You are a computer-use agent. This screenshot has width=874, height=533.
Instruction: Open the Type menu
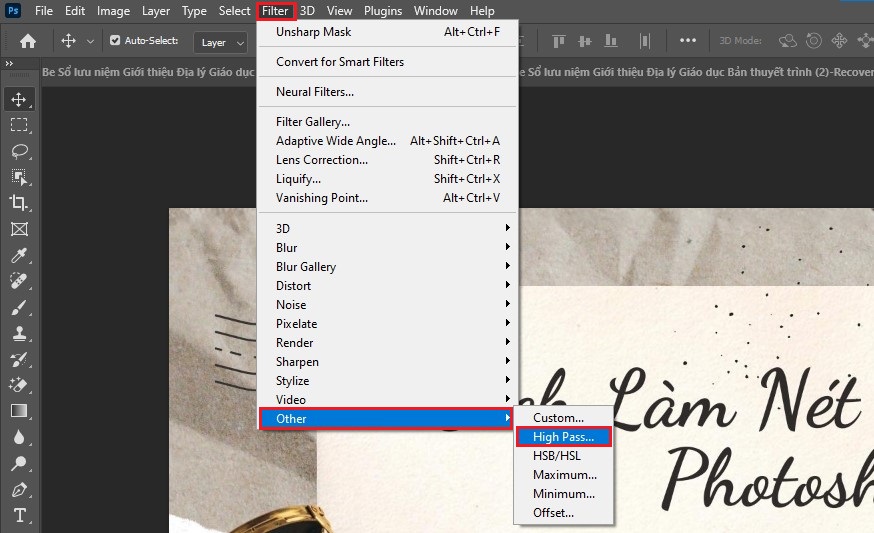(x=194, y=11)
